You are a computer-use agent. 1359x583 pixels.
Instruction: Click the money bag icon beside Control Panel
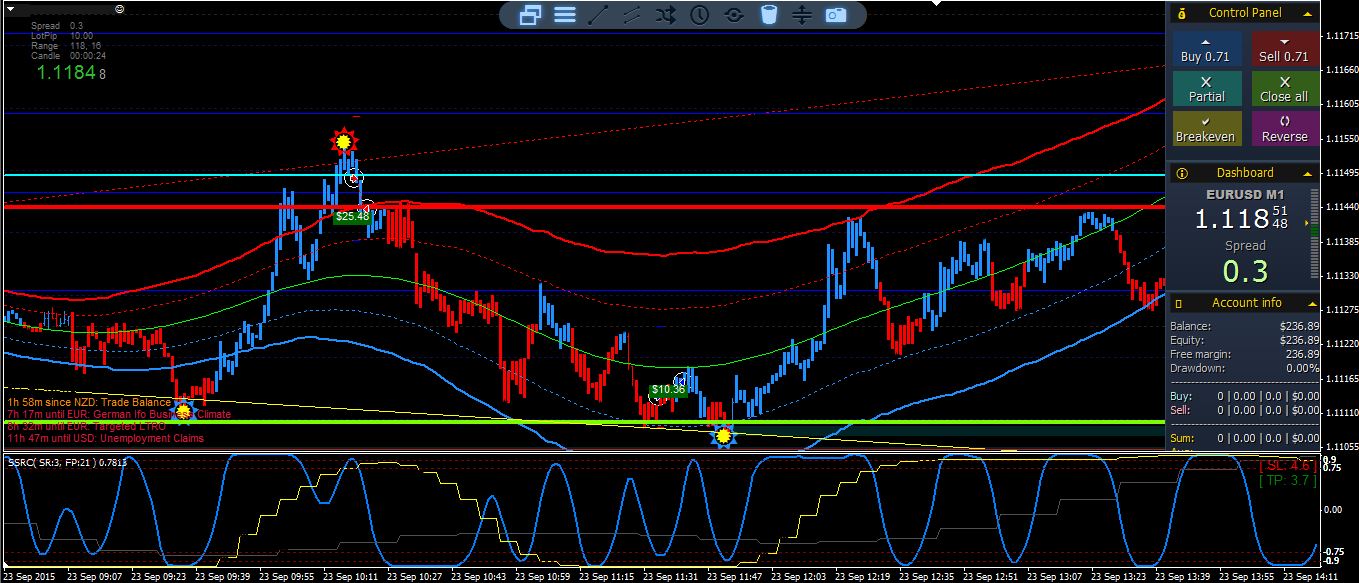click(x=1181, y=14)
